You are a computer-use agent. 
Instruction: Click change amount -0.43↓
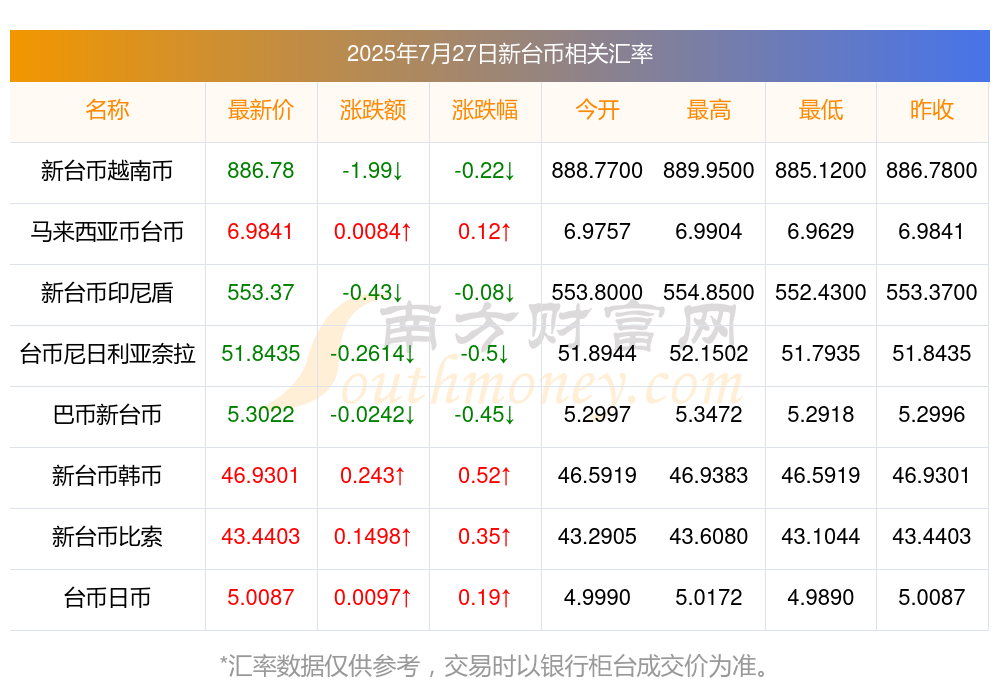pyautogui.click(x=372, y=293)
